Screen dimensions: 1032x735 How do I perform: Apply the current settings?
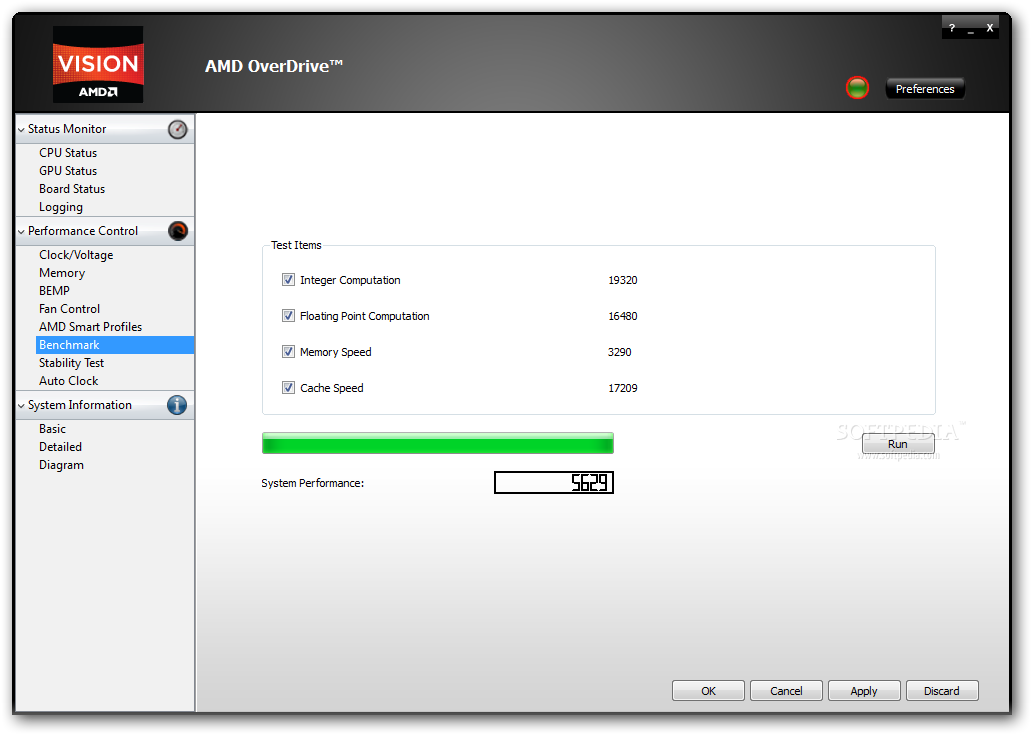point(864,691)
